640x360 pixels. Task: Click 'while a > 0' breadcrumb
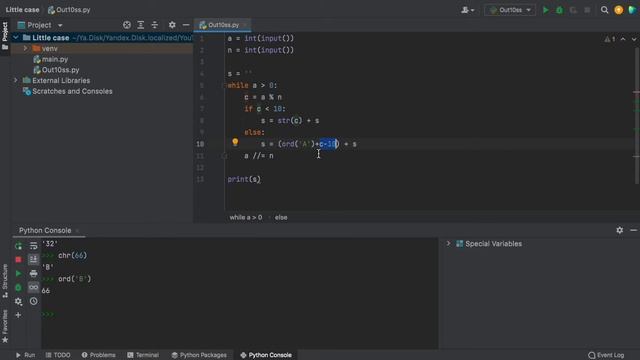click(246, 217)
